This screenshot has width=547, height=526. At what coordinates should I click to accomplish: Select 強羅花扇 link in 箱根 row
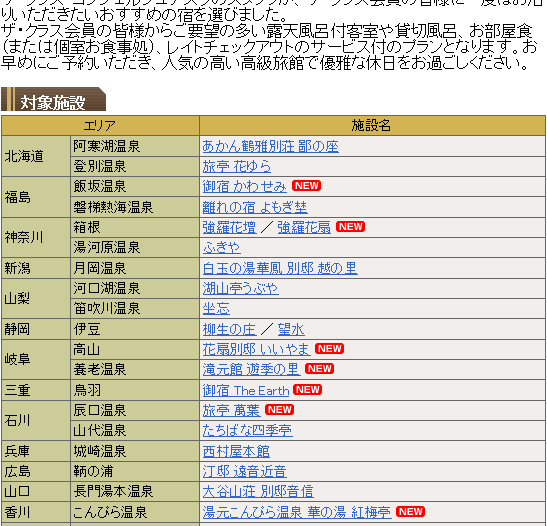[x=304, y=227]
